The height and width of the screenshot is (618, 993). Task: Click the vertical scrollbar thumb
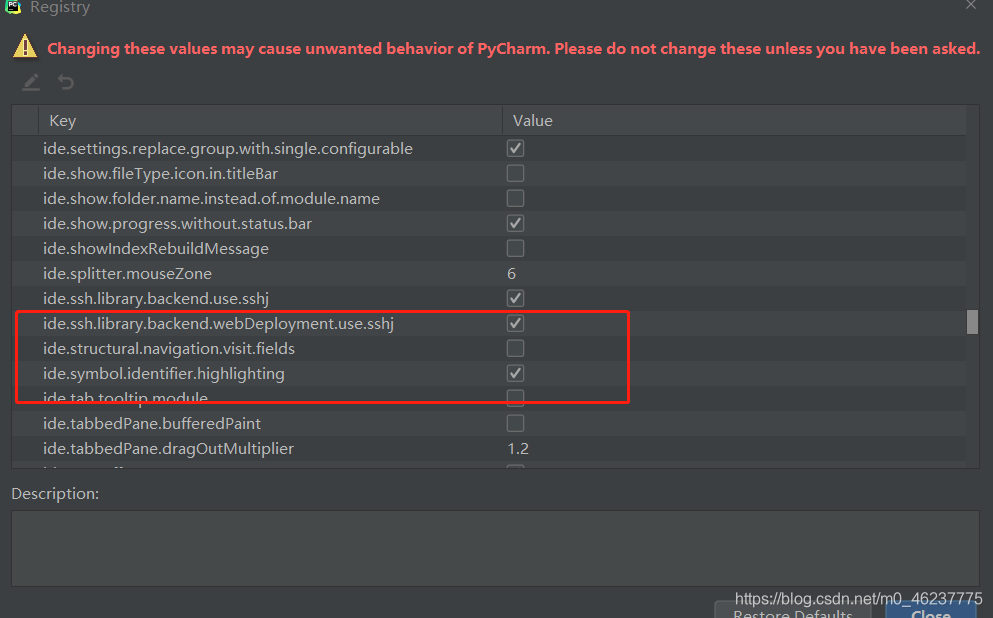(971, 322)
